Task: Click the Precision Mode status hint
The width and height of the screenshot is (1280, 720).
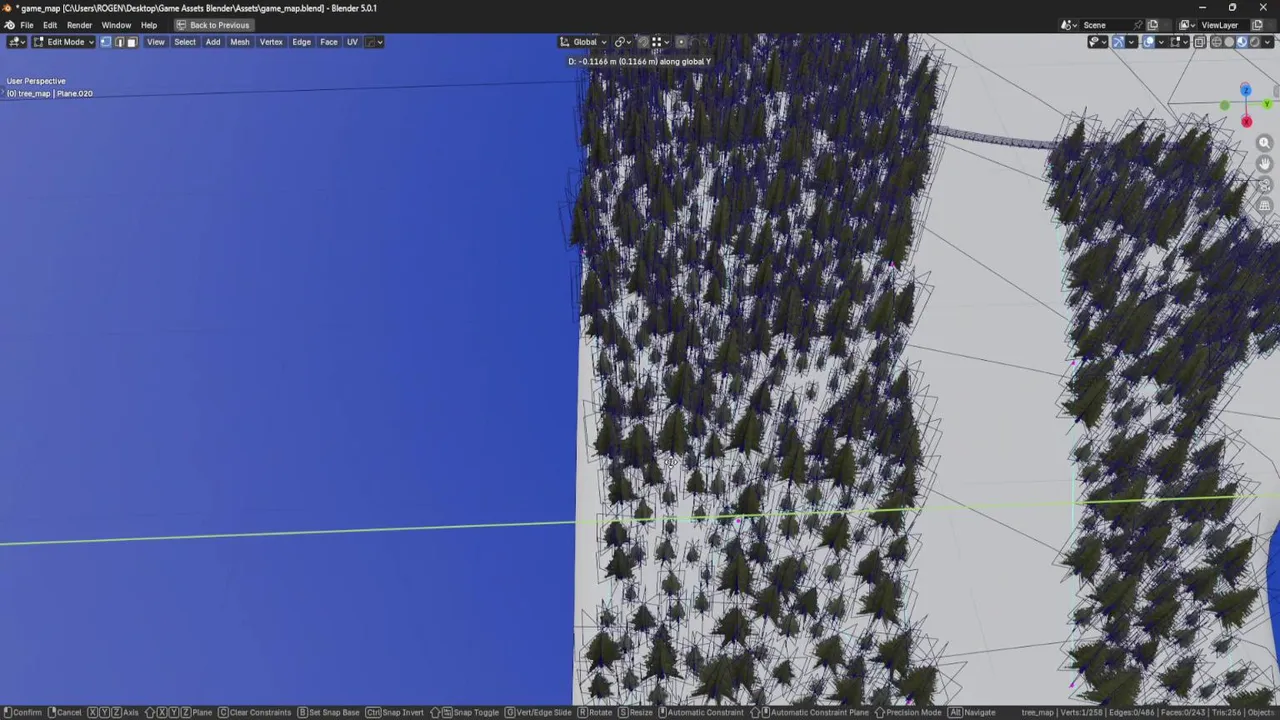Action: pyautogui.click(x=908, y=712)
